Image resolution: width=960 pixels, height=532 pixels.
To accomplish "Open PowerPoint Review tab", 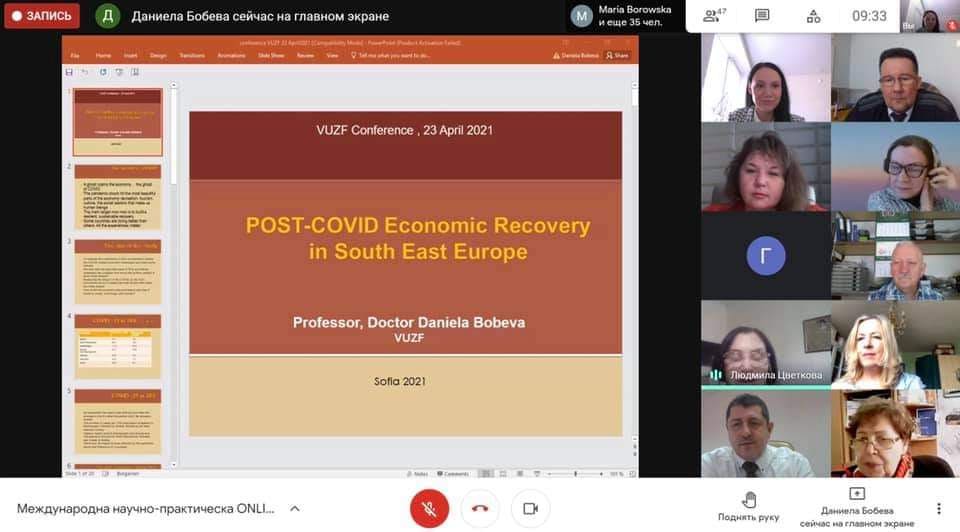I will (x=305, y=55).
